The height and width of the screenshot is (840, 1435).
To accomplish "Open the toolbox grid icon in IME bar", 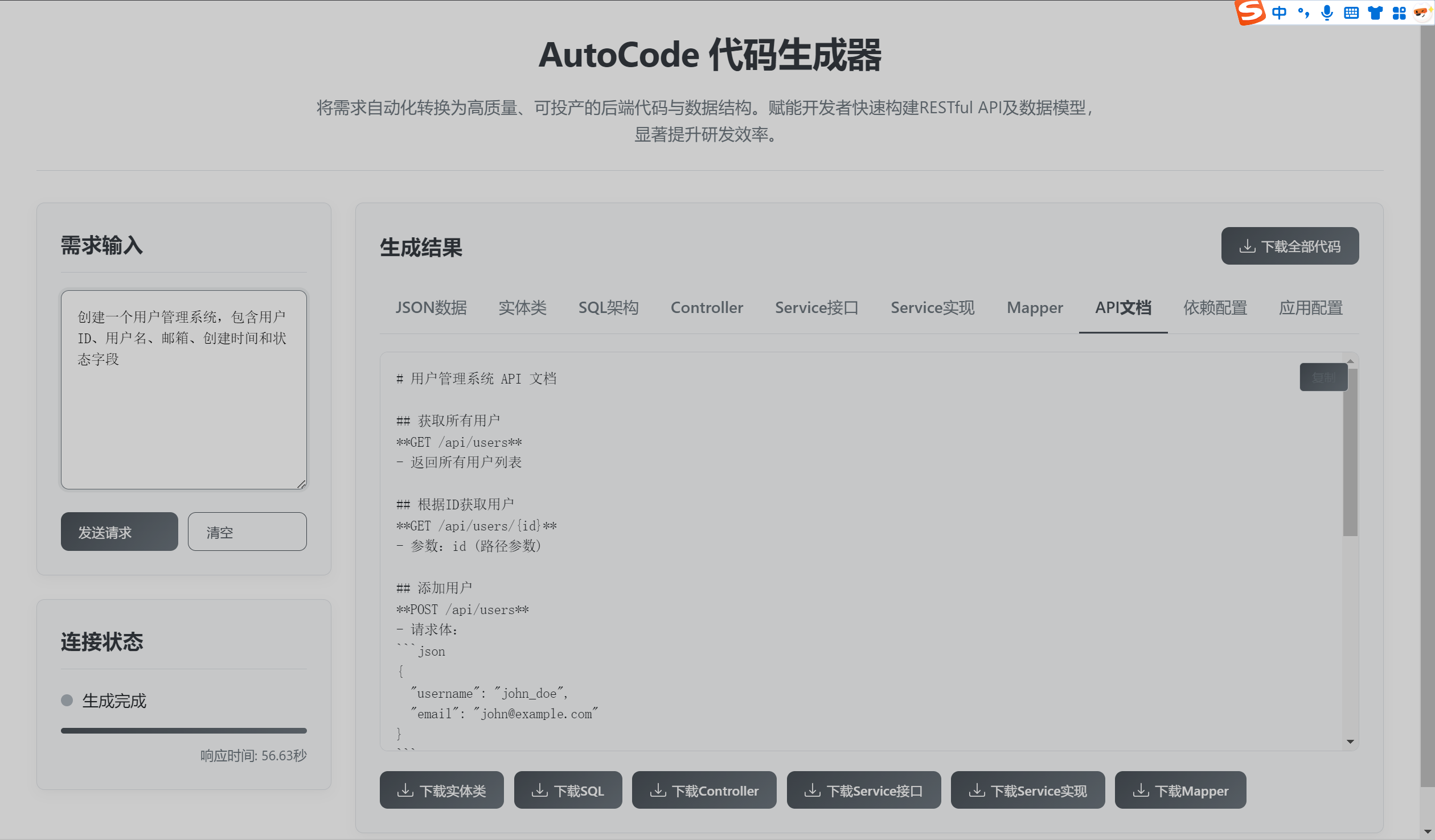I will click(x=1399, y=13).
